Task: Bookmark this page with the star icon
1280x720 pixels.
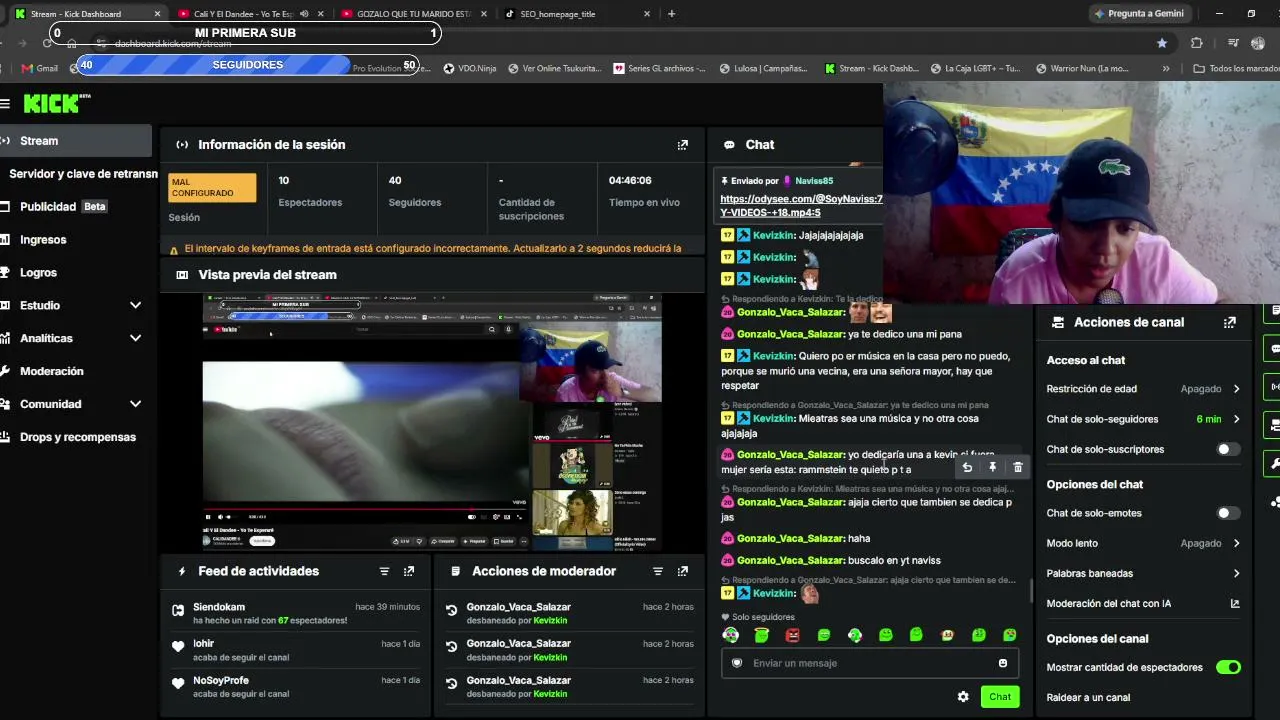Action: point(1162,43)
